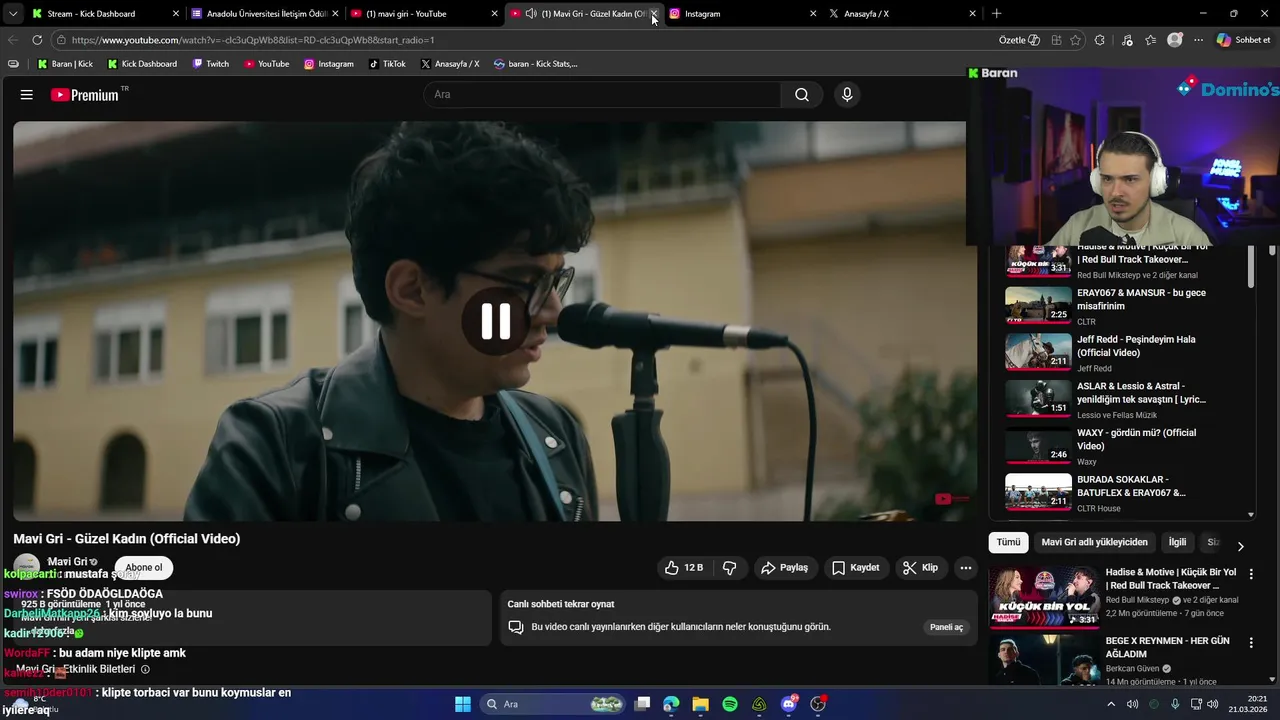Open favorites list icon in toolbar

(1151, 40)
